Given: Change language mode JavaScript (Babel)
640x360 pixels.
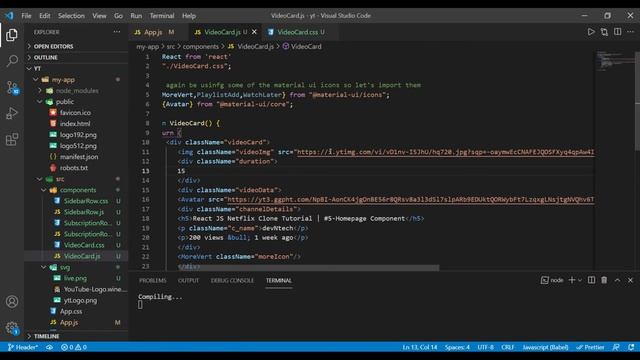Looking at the screenshot, I should tap(545, 347).
